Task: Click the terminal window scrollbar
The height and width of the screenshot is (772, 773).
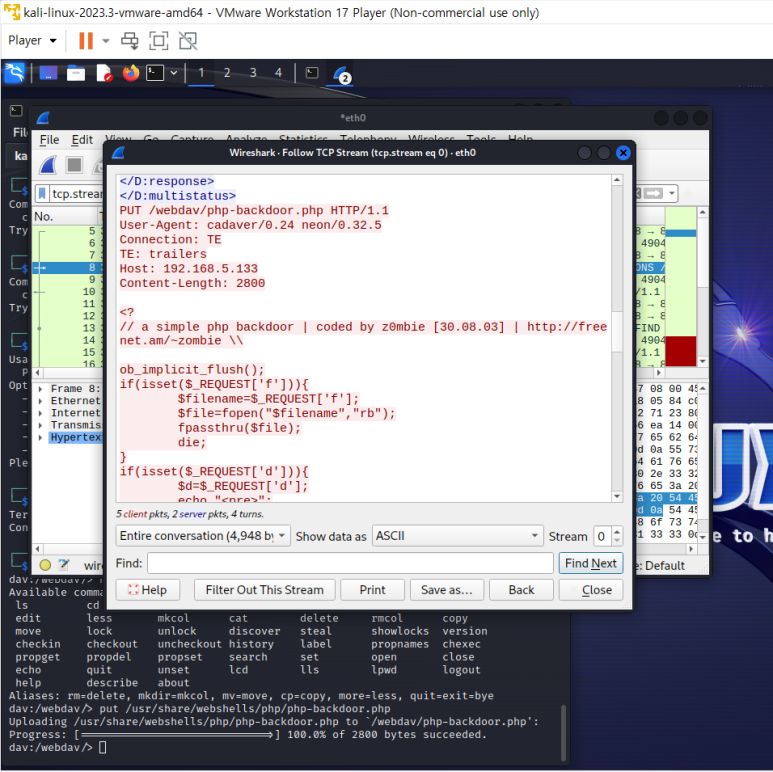Action: 563,733
